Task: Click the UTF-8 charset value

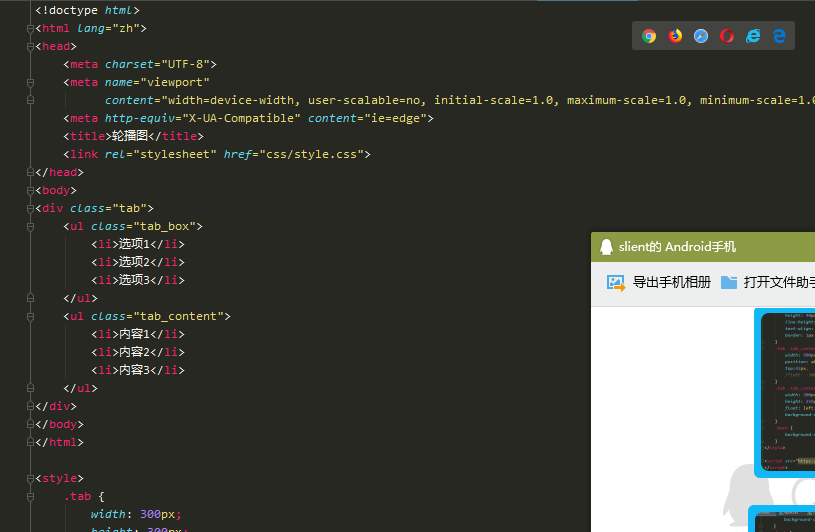Action: [185, 64]
